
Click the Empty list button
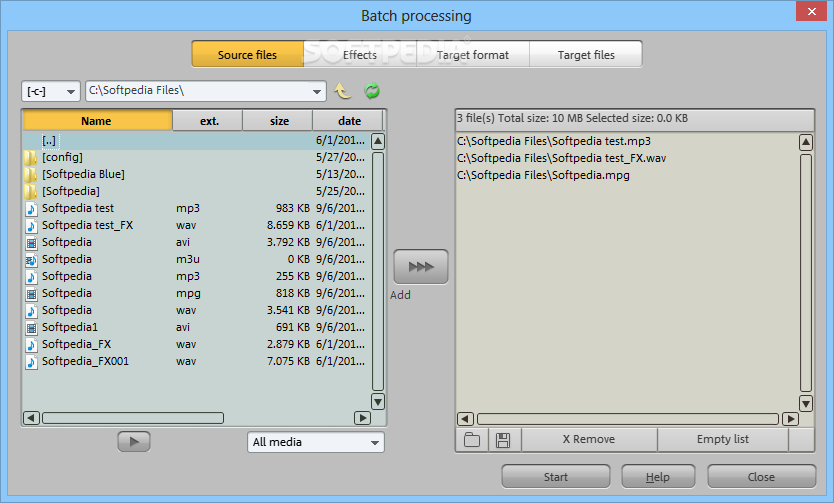tap(723, 439)
